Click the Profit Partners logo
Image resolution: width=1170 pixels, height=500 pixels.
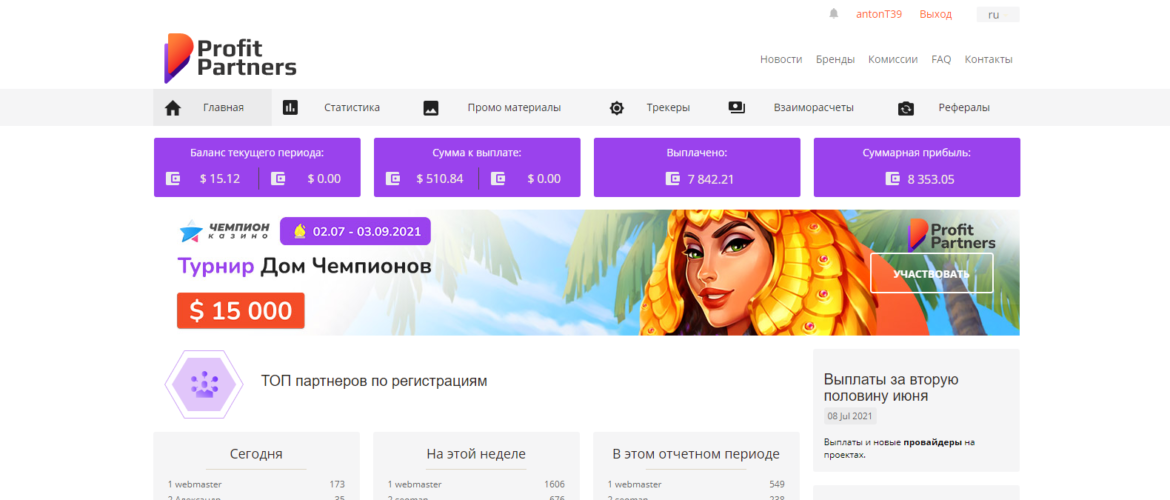230,58
